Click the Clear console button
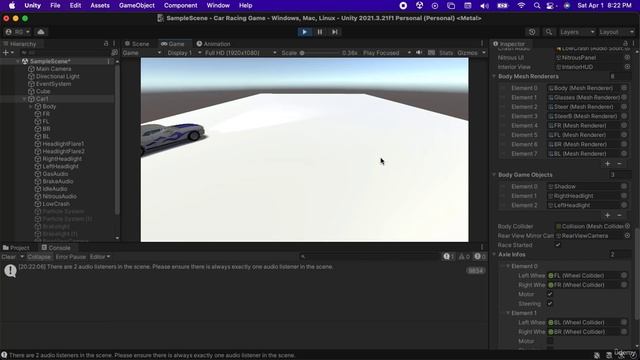The height and width of the screenshot is (360, 640). click(8, 257)
